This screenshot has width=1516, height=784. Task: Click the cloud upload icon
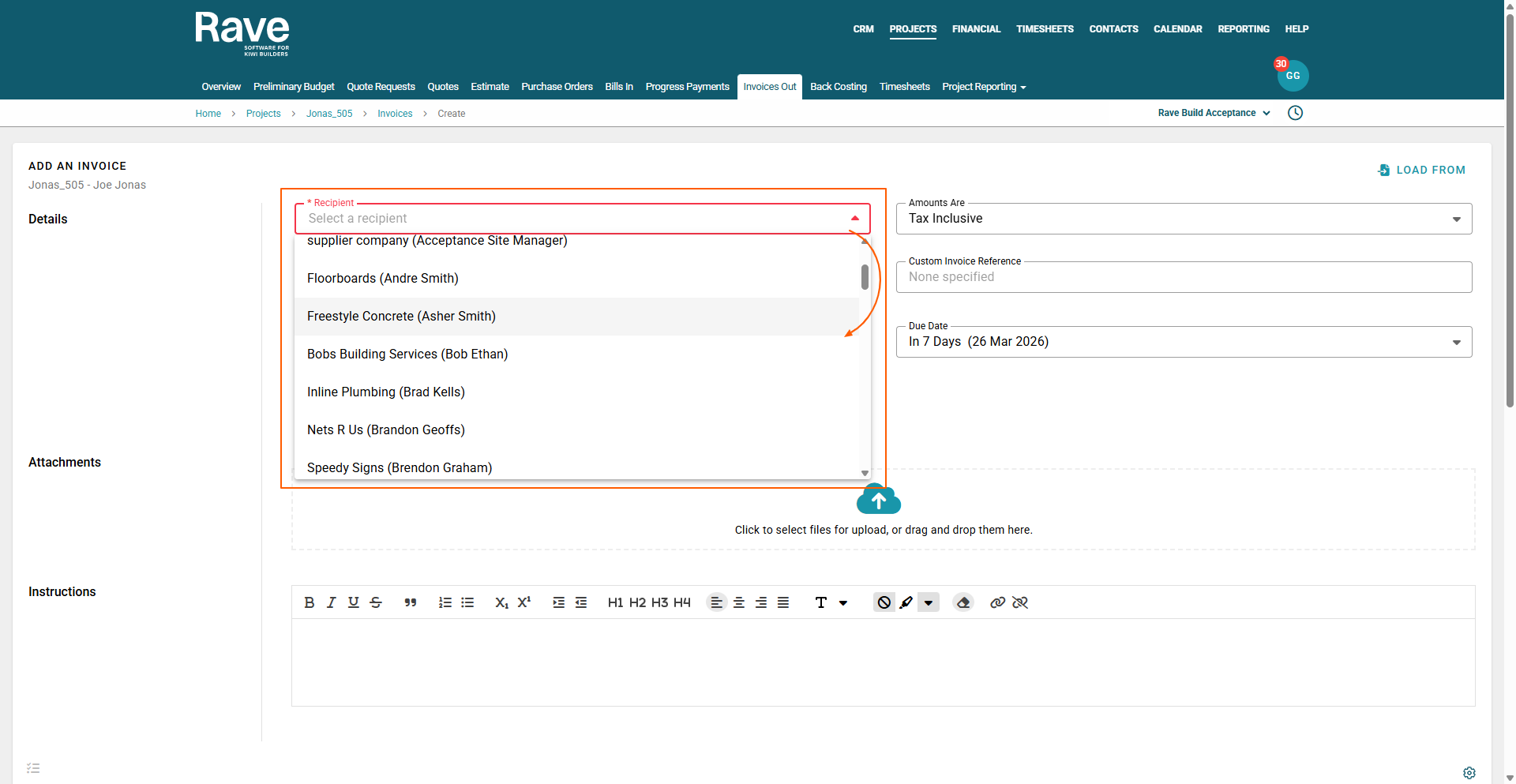coord(879,501)
